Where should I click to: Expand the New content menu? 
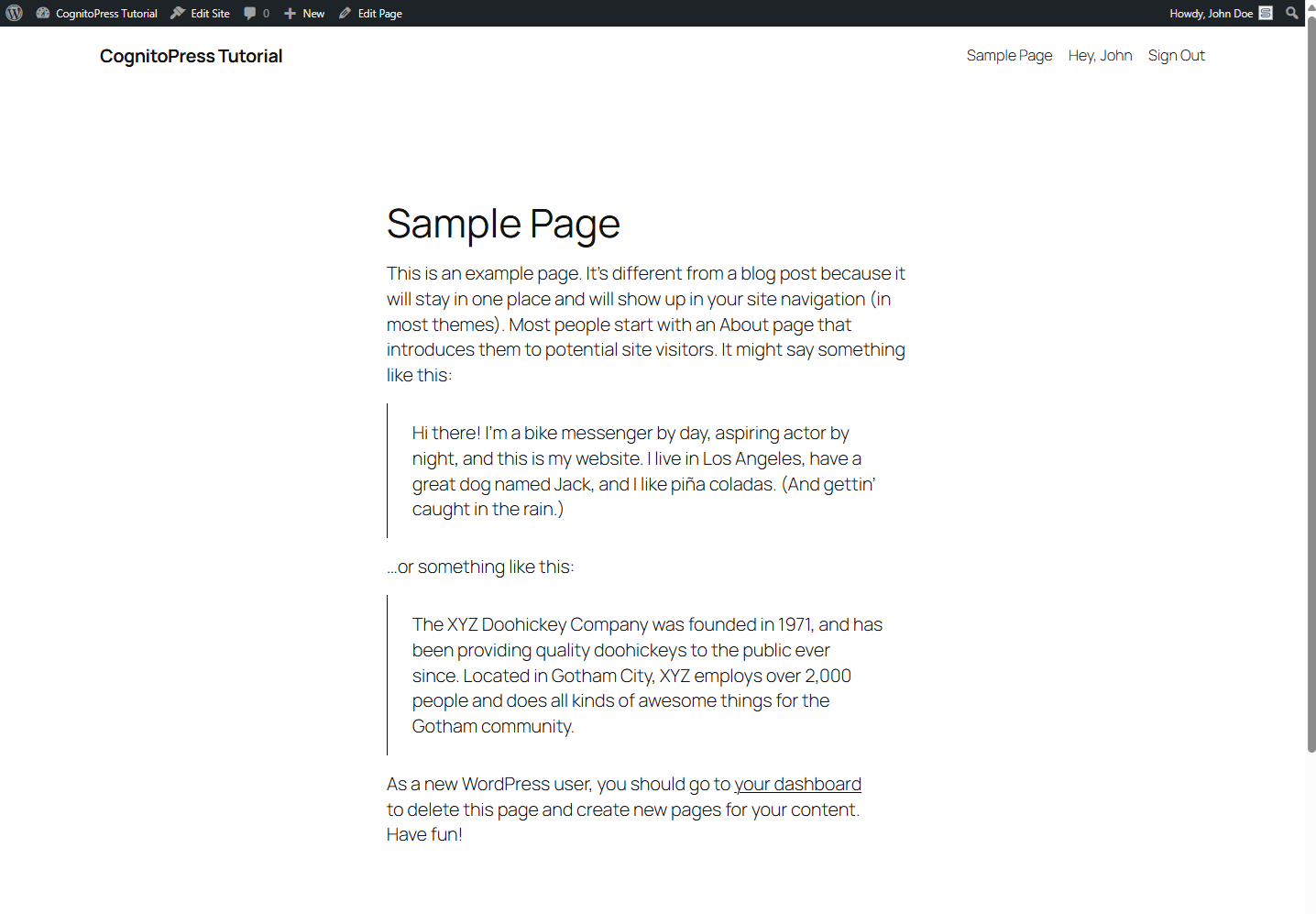tap(304, 13)
